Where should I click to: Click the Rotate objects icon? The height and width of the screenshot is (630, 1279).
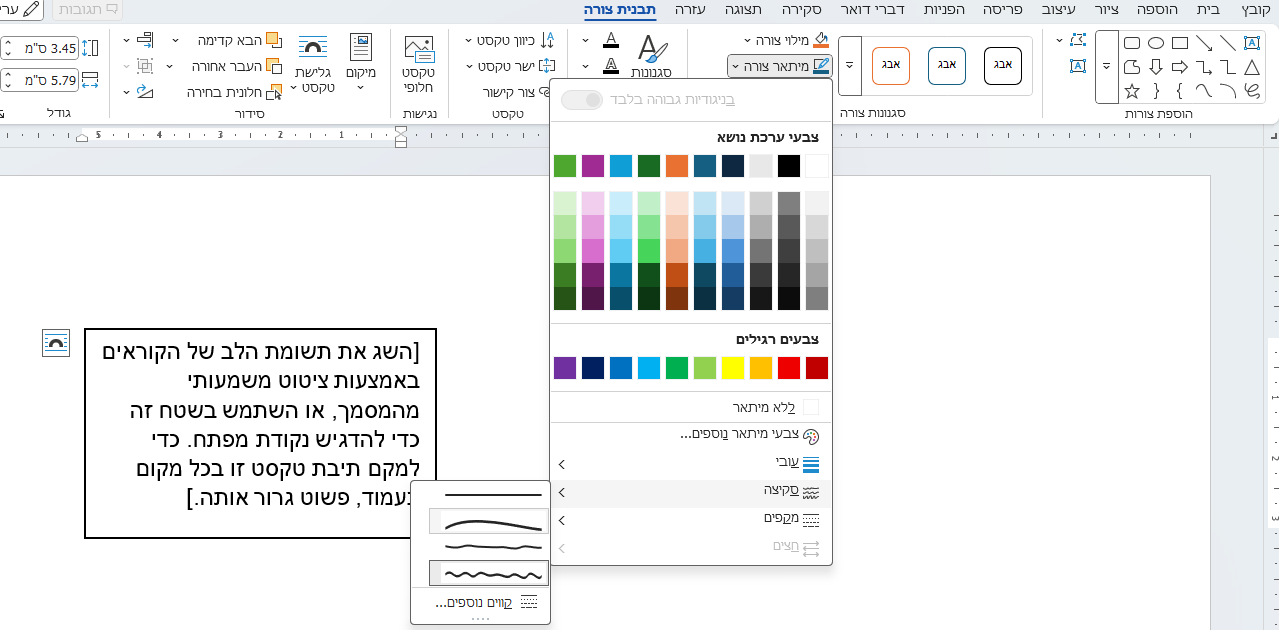146,92
